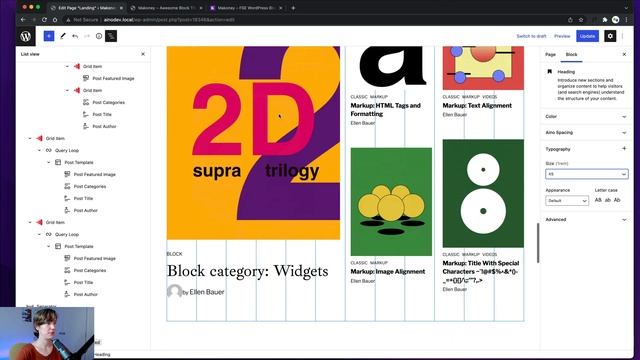Click the browser address bar URL

tap(169, 20)
